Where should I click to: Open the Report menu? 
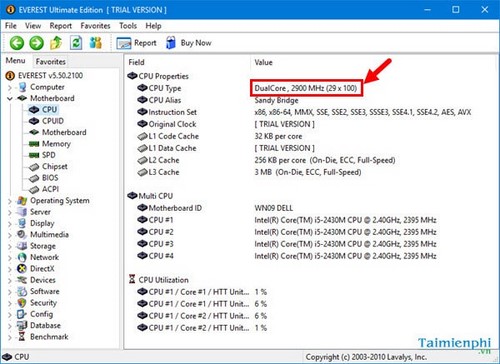click(x=61, y=26)
